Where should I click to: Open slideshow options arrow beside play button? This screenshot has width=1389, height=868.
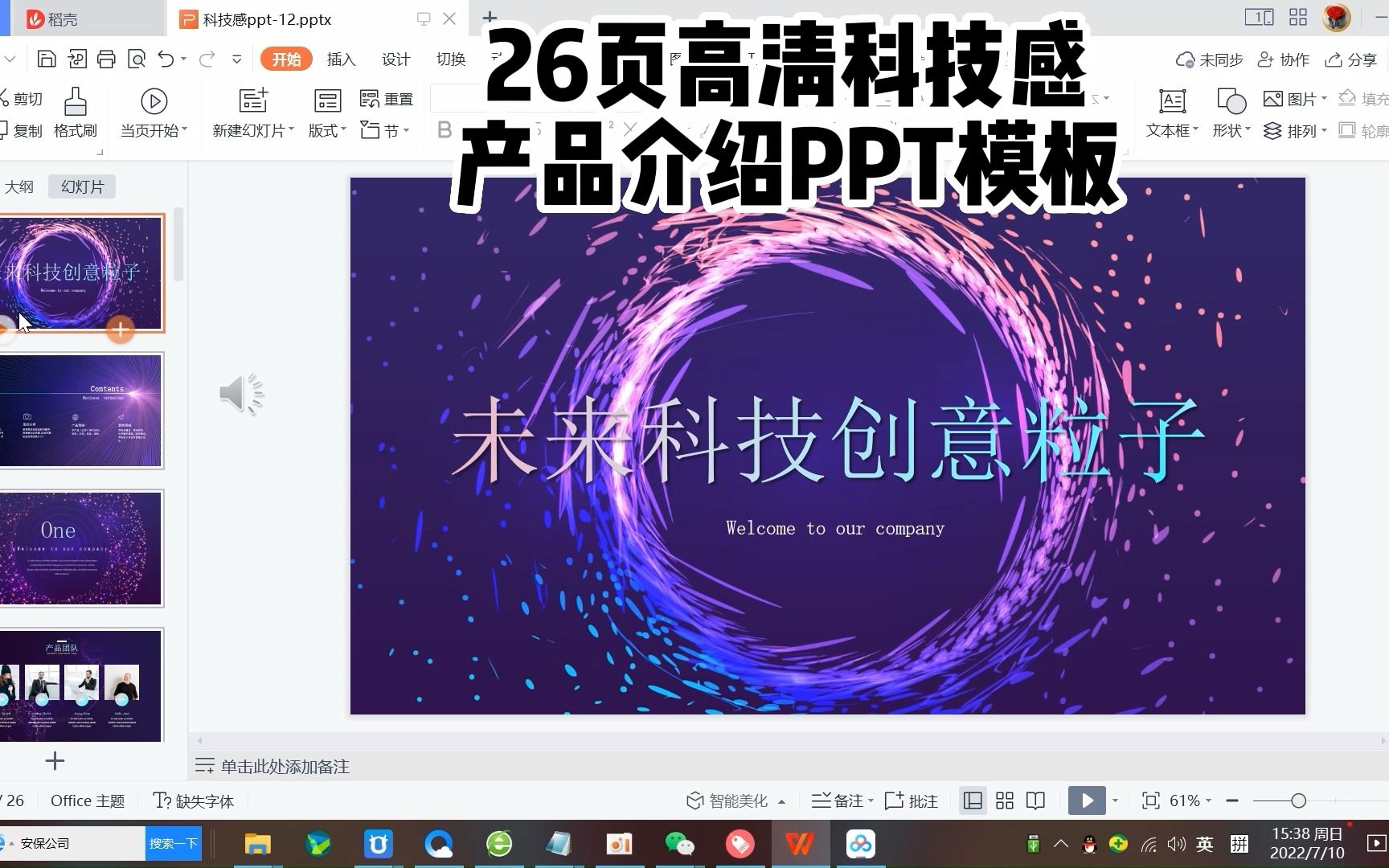click(x=1115, y=800)
